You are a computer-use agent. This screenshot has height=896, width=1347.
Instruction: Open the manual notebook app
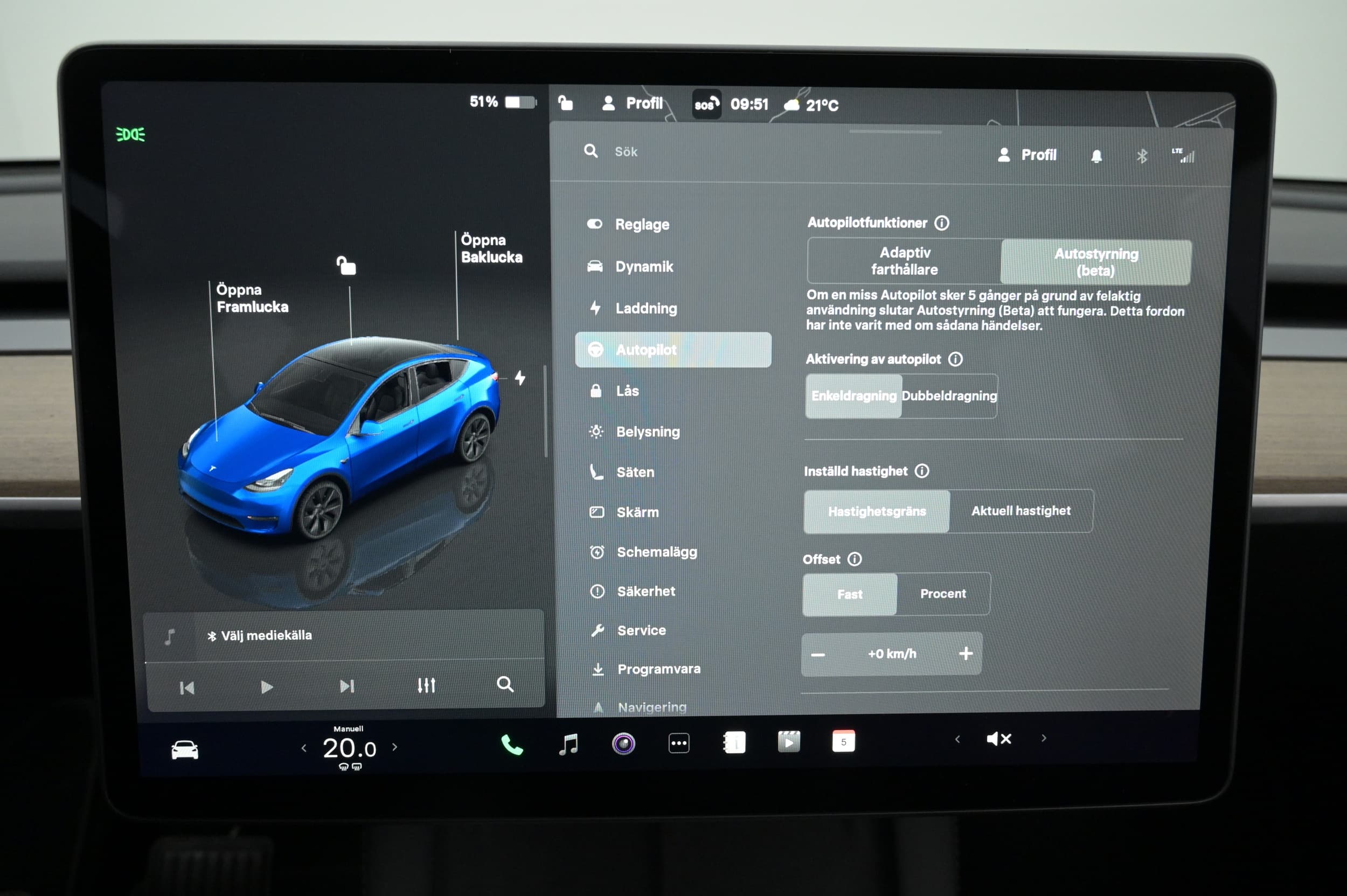pos(734,742)
